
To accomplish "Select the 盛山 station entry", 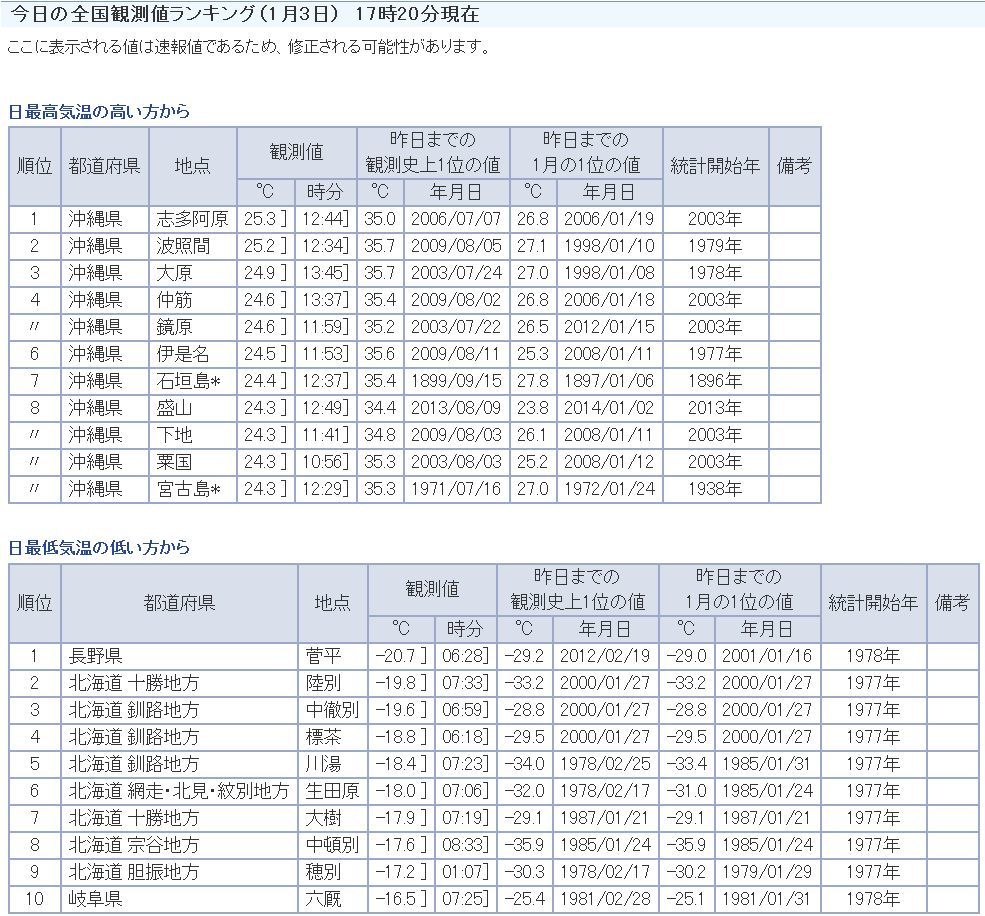I will point(175,408).
